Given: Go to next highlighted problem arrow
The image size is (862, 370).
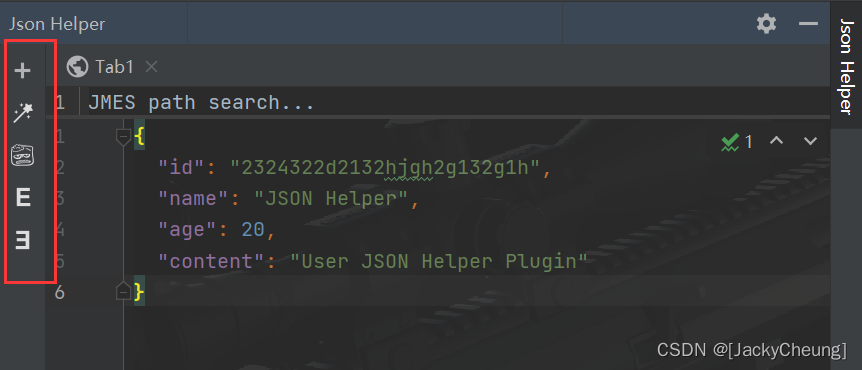Looking at the screenshot, I should (810, 141).
